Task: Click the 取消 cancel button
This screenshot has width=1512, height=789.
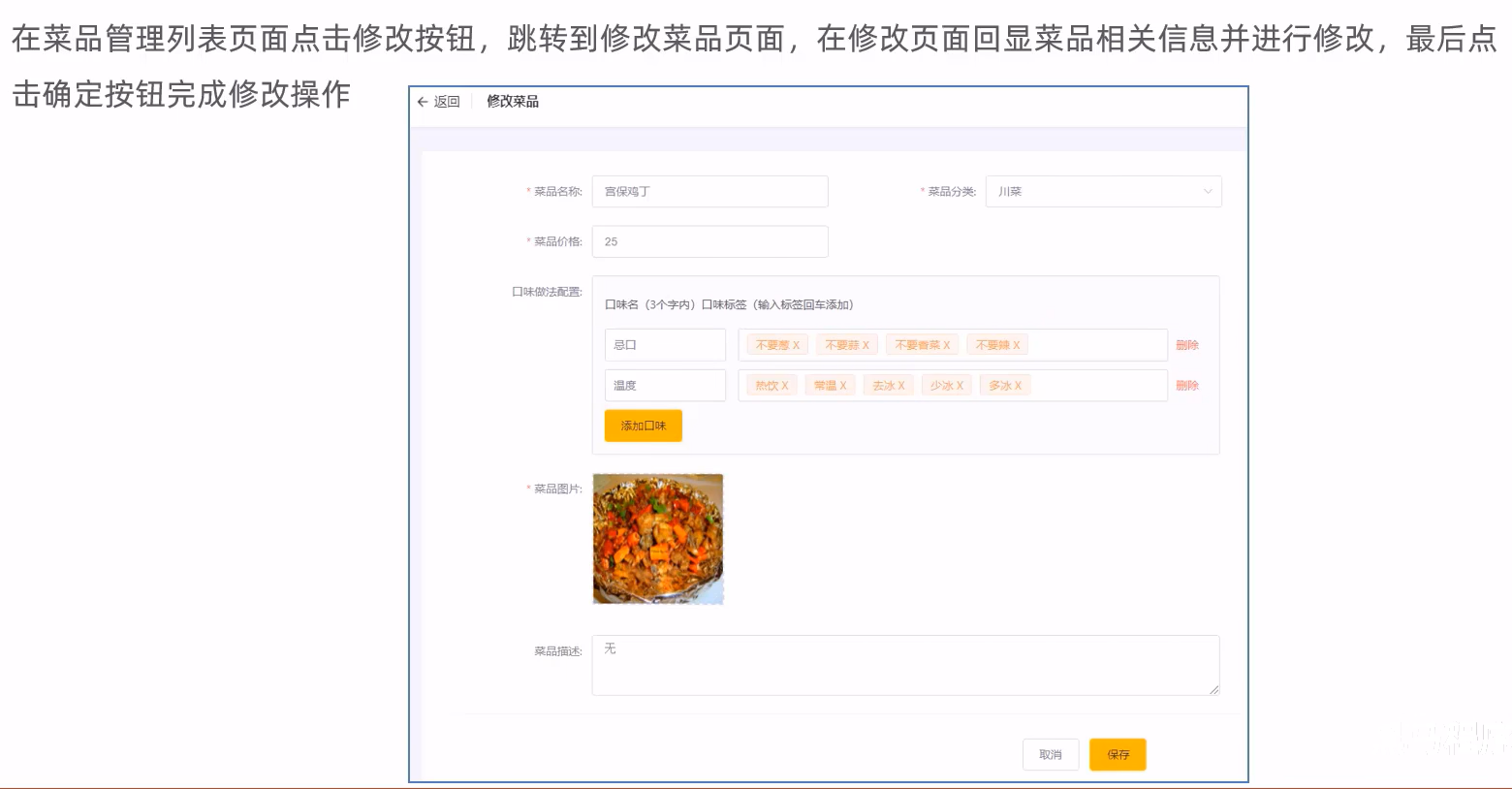Action: coord(1051,754)
